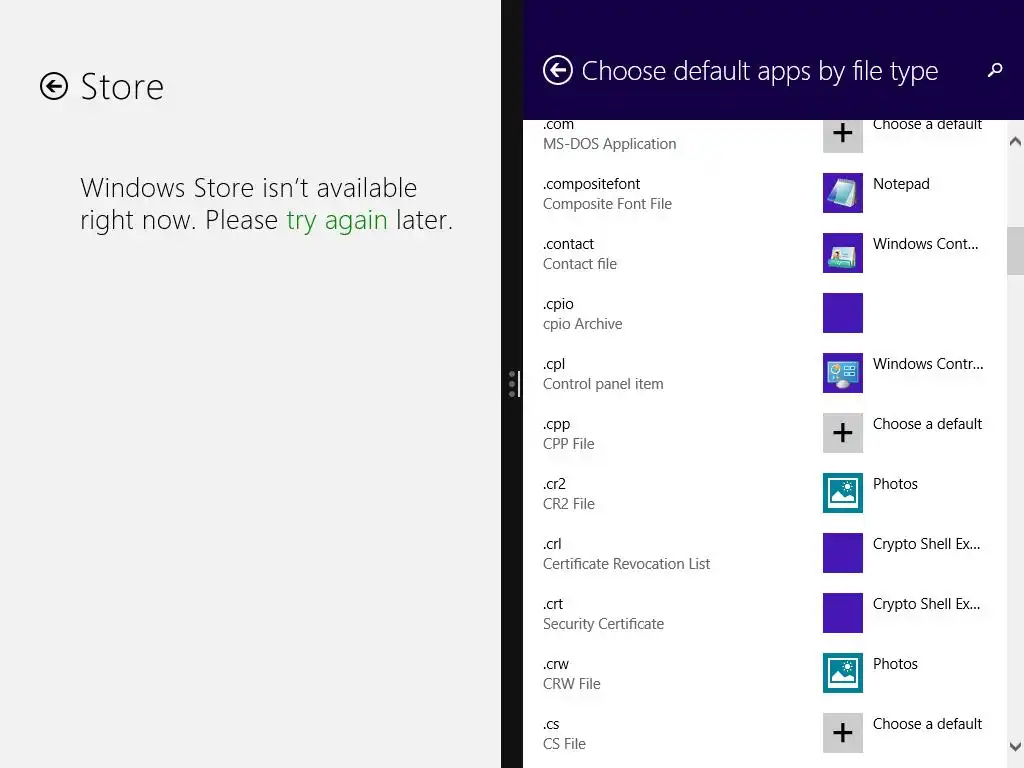
Task: Click the plus icon for .cs
Action: tap(842, 733)
